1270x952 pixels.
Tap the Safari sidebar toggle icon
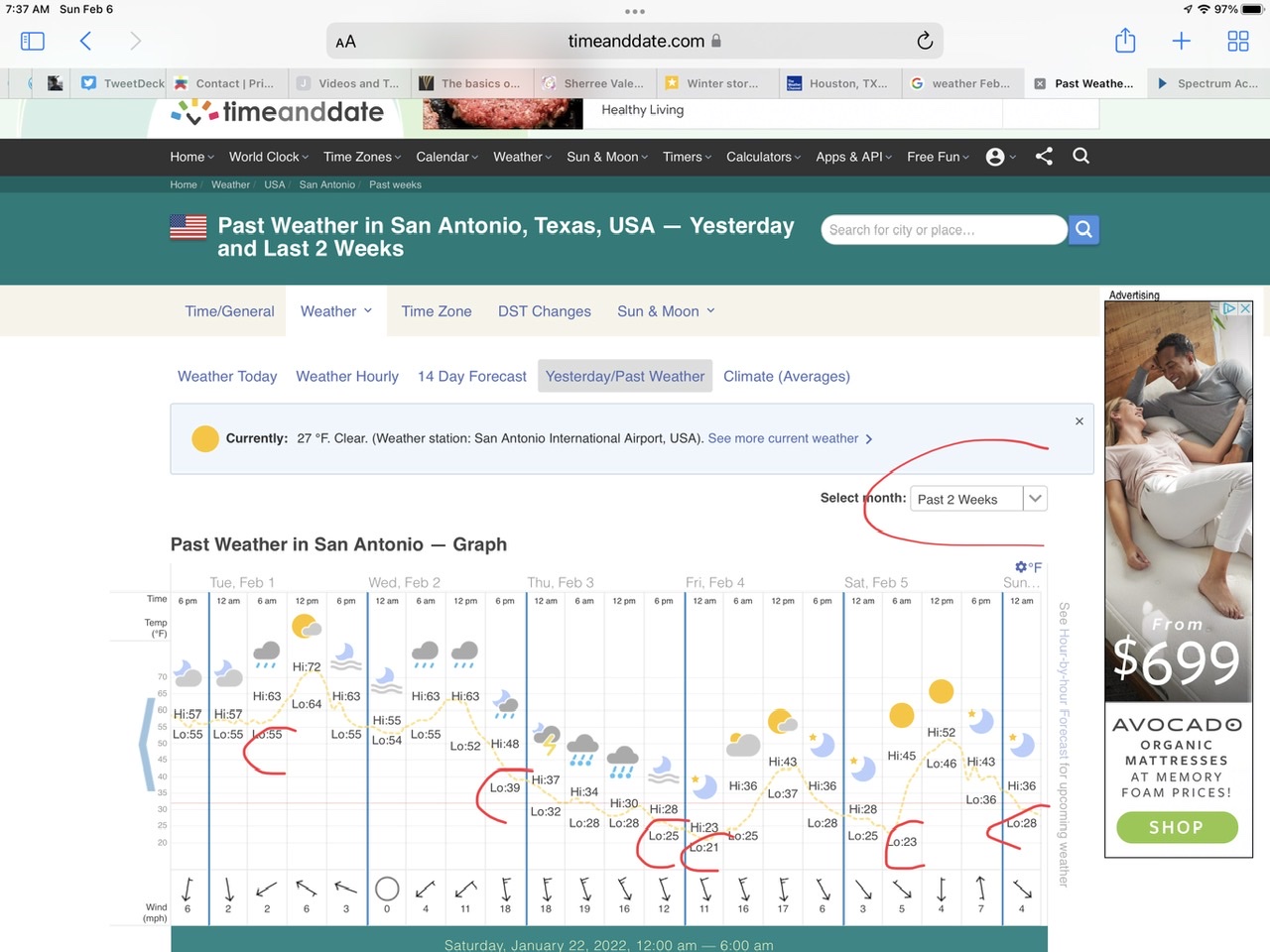33,41
